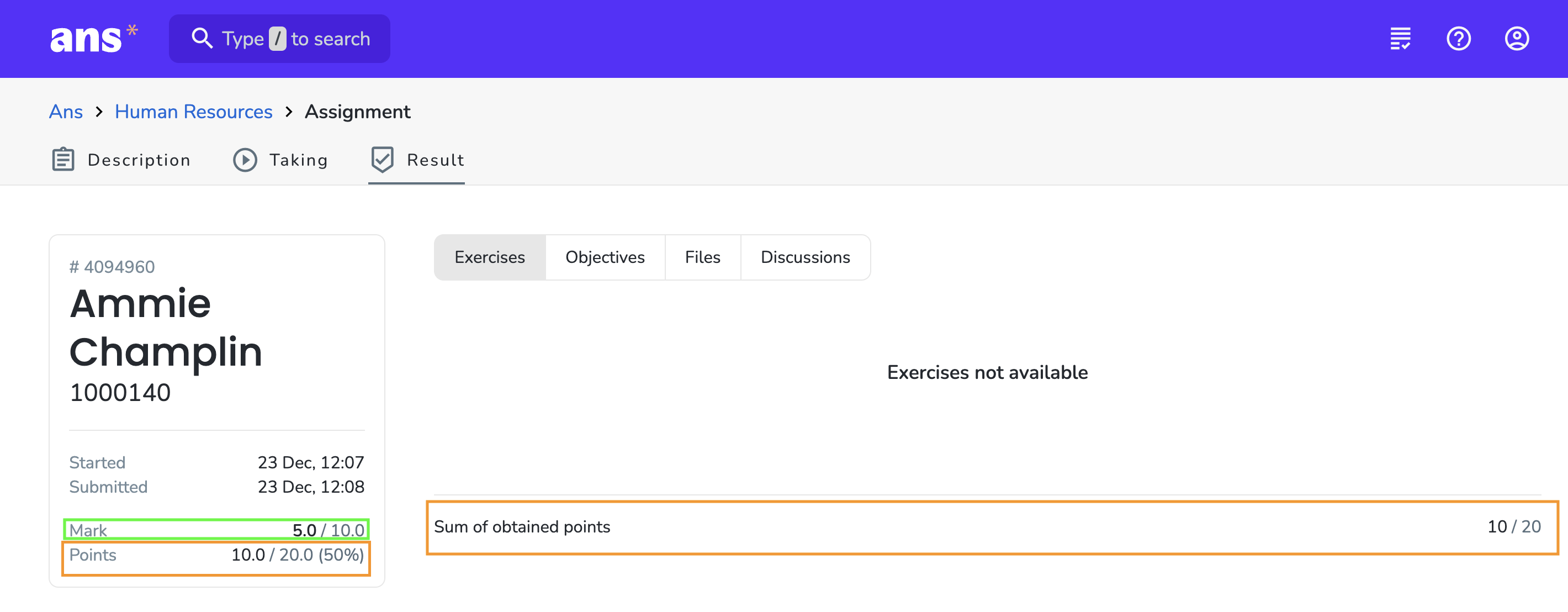This screenshot has width=1568, height=612.
Task: Click the Points label
Action: click(93, 555)
